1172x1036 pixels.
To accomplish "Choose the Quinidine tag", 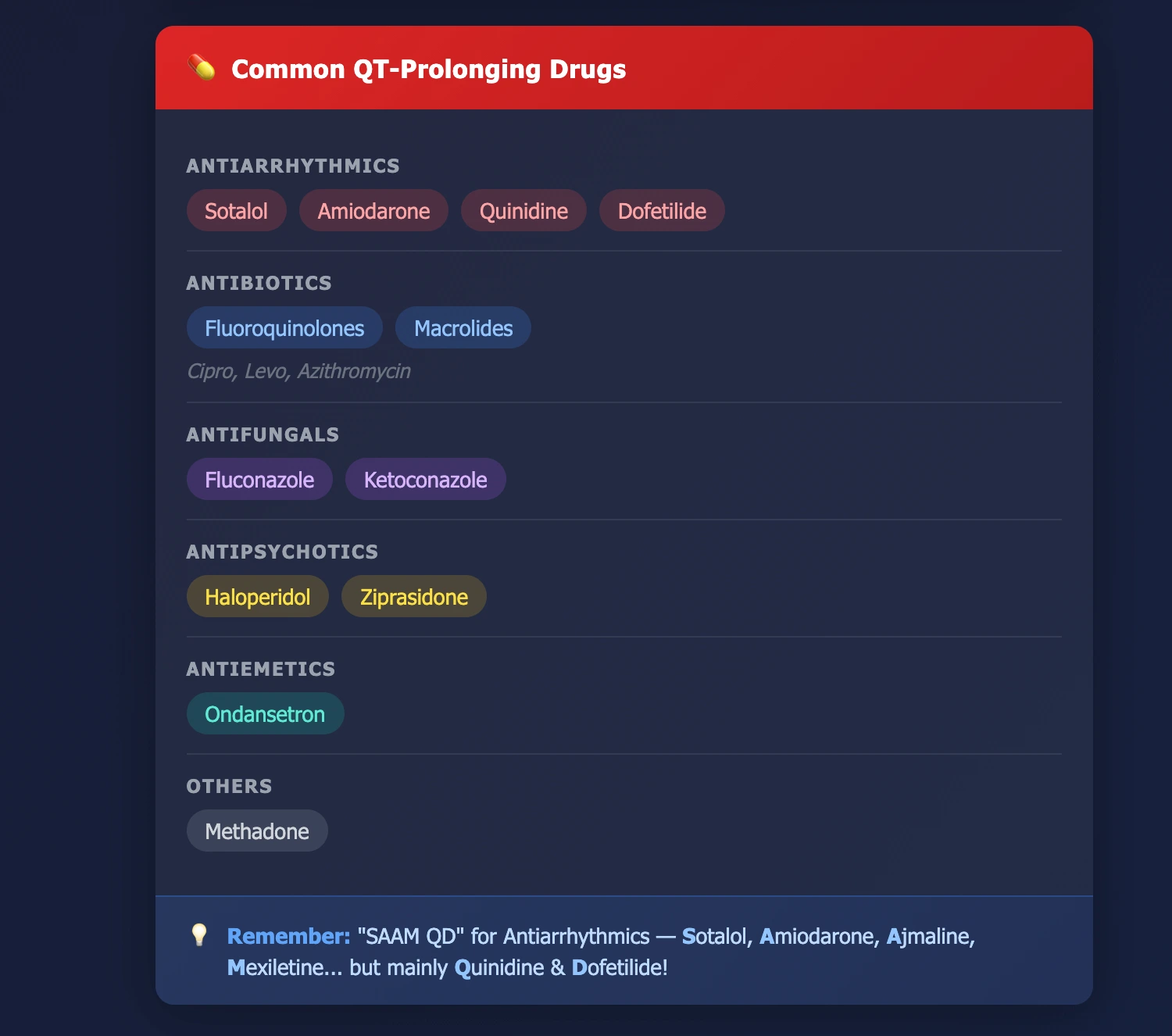I will pos(523,211).
